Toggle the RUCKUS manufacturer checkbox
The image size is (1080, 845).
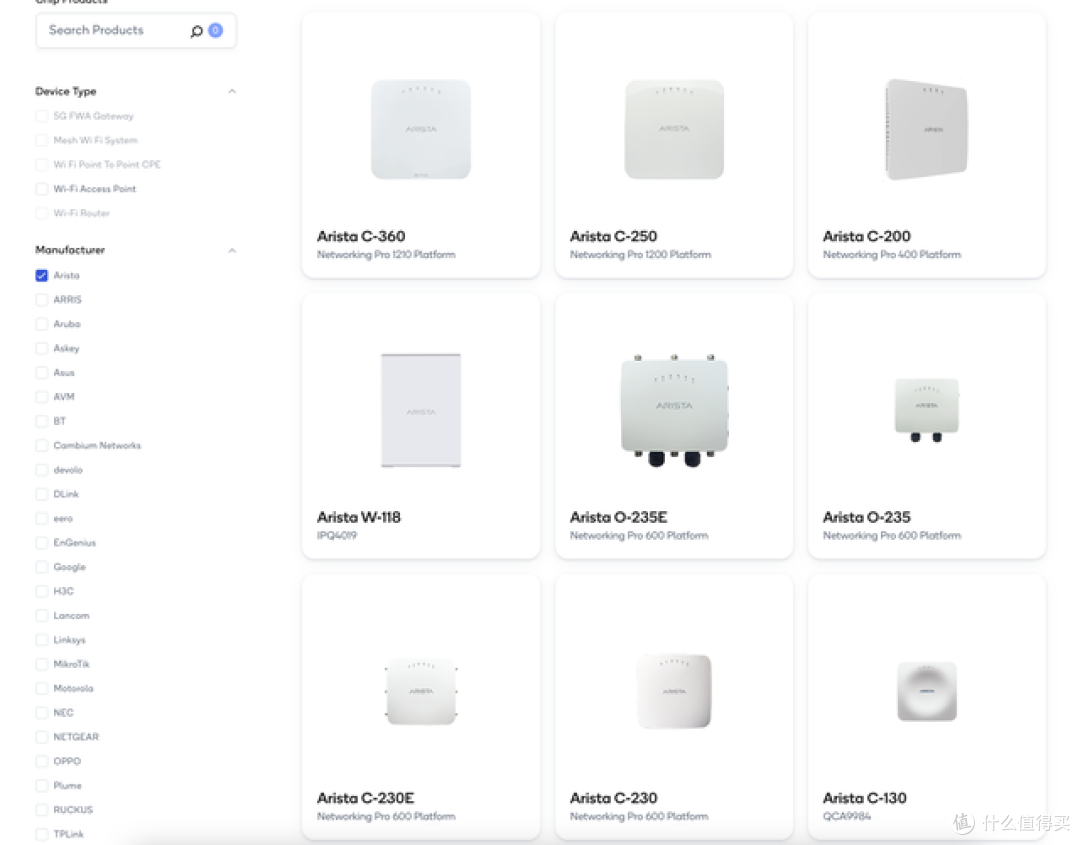click(x=42, y=810)
